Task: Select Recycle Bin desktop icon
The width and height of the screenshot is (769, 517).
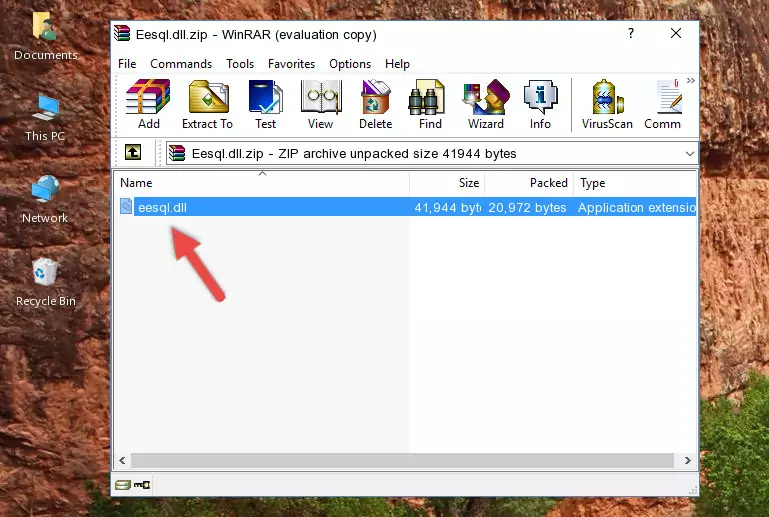Action: pos(45,283)
